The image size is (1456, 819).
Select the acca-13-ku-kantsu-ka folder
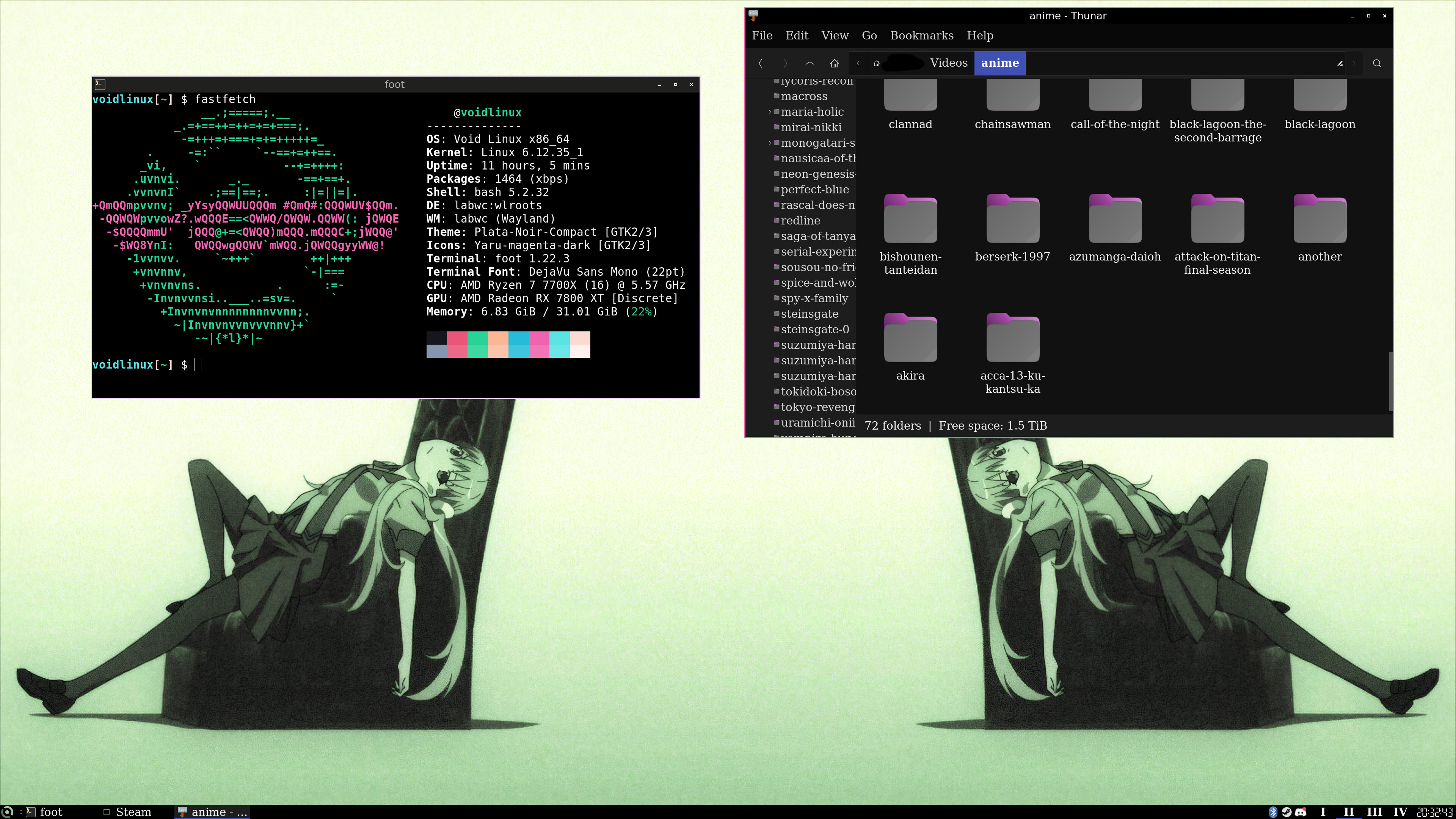pos(1012,353)
